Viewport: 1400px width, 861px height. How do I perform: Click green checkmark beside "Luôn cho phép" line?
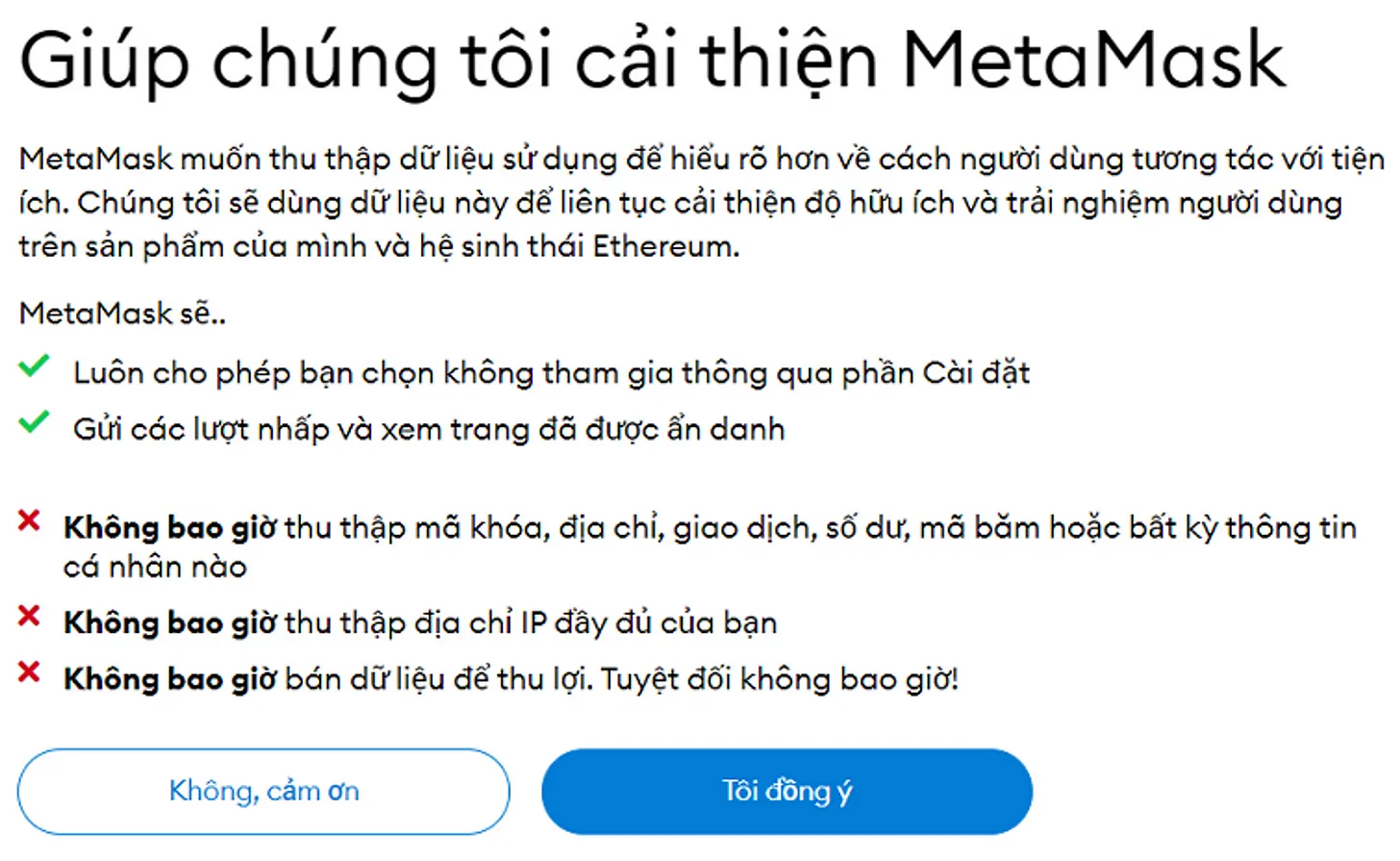tap(34, 367)
